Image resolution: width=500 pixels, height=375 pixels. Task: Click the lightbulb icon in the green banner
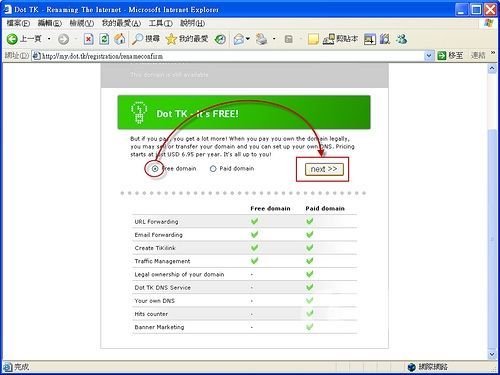tap(139, 112)
